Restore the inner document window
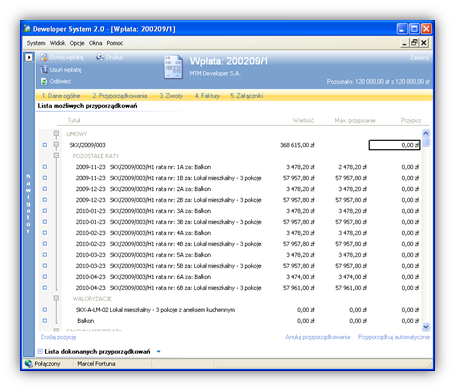 pos(414,43)
